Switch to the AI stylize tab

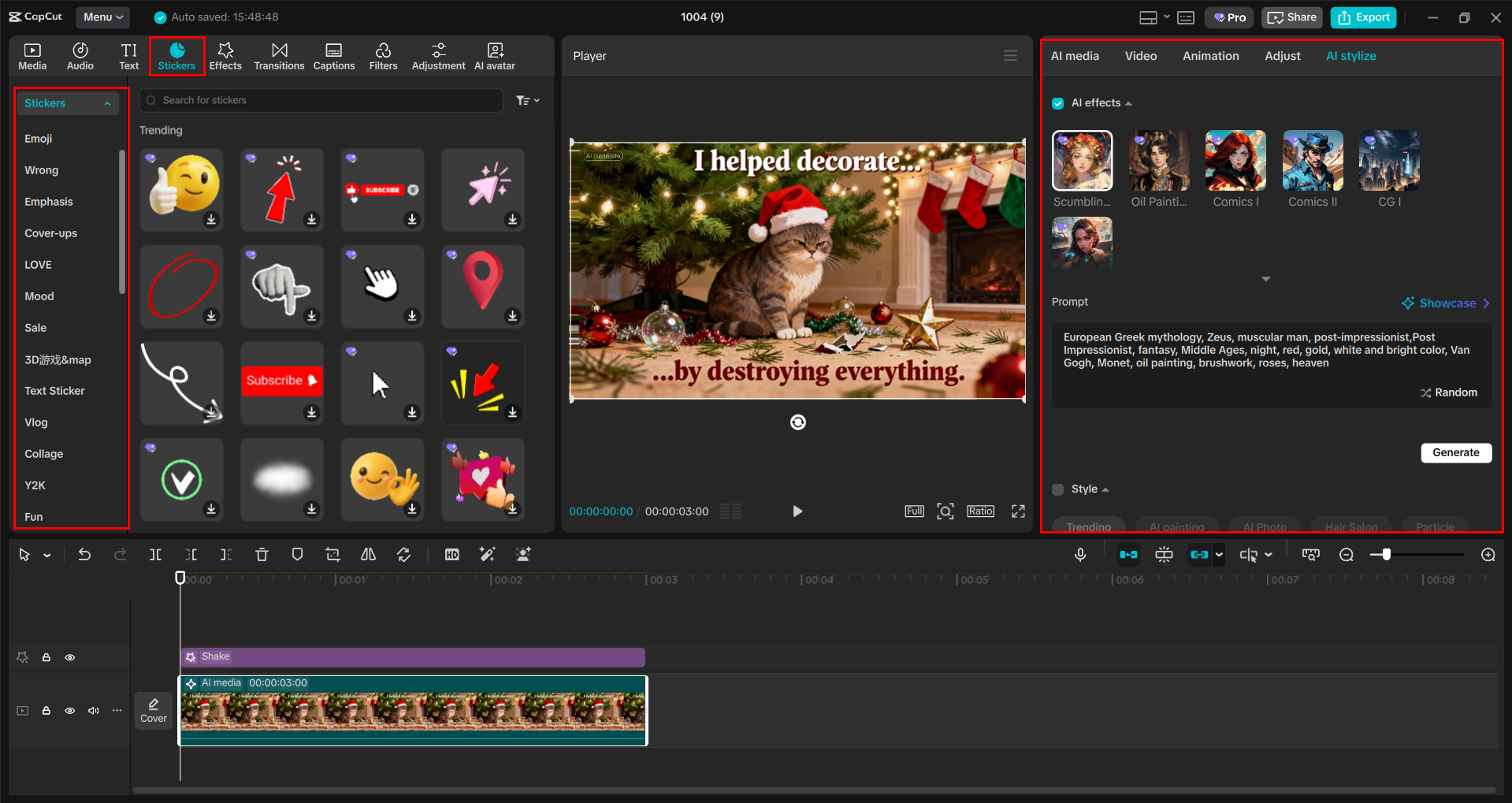1350,55
